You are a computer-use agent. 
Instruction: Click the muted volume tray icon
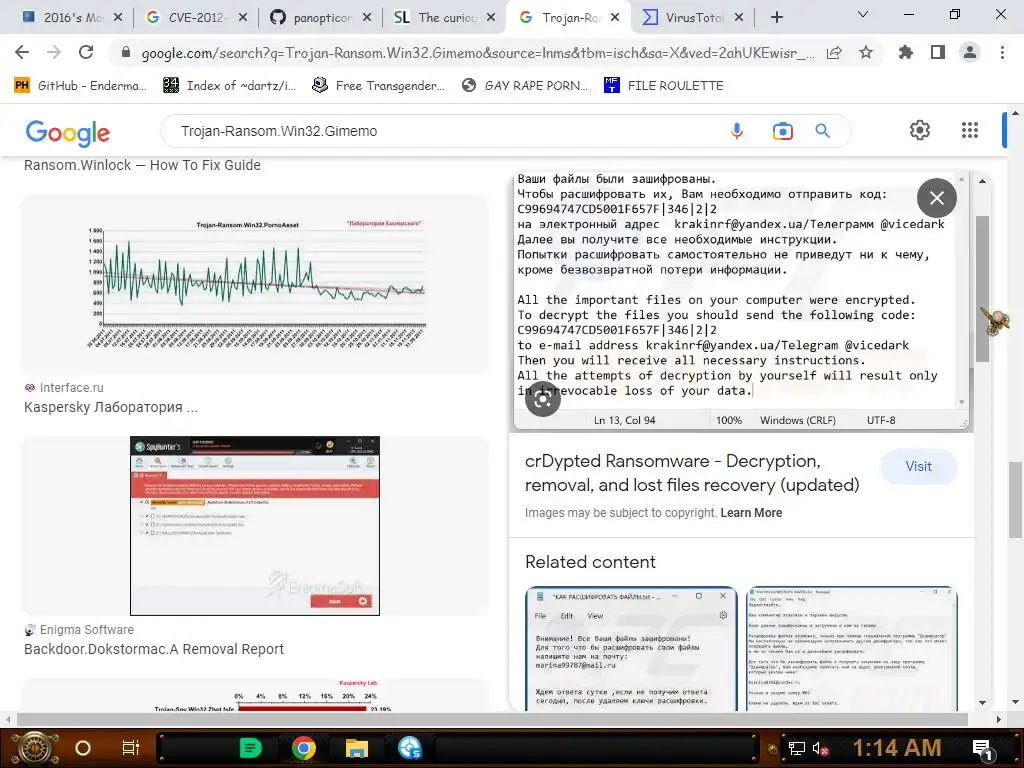point(820,748)
